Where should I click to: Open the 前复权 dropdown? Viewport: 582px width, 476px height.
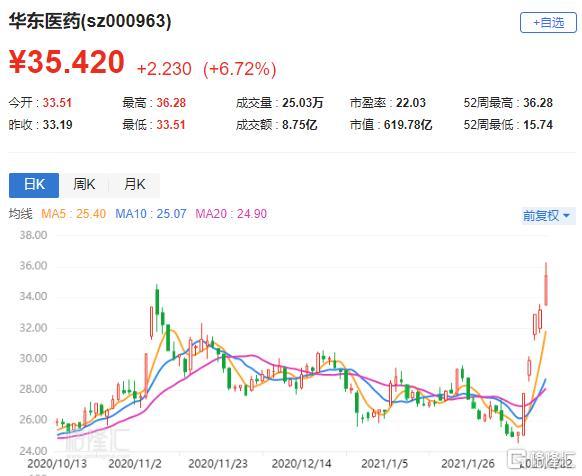tap(548, 216)
